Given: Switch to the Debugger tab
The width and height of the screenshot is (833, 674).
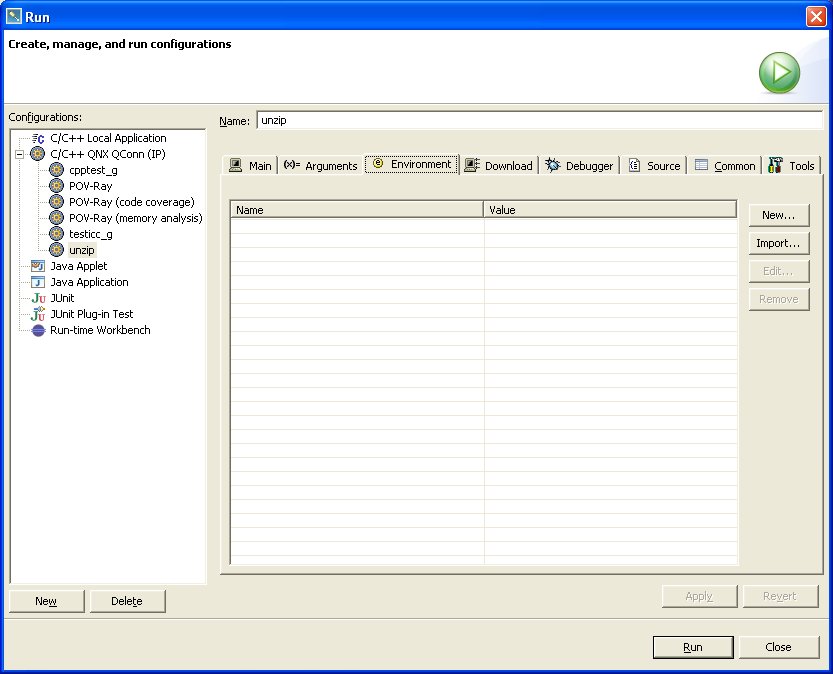Looking at the screenshot, I should pos(580,166).
